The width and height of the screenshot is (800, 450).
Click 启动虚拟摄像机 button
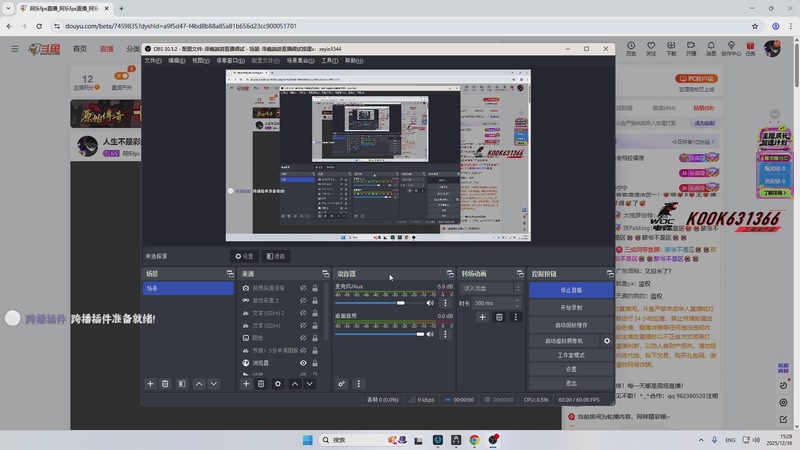pyautogui.click(x=564, y=341)
